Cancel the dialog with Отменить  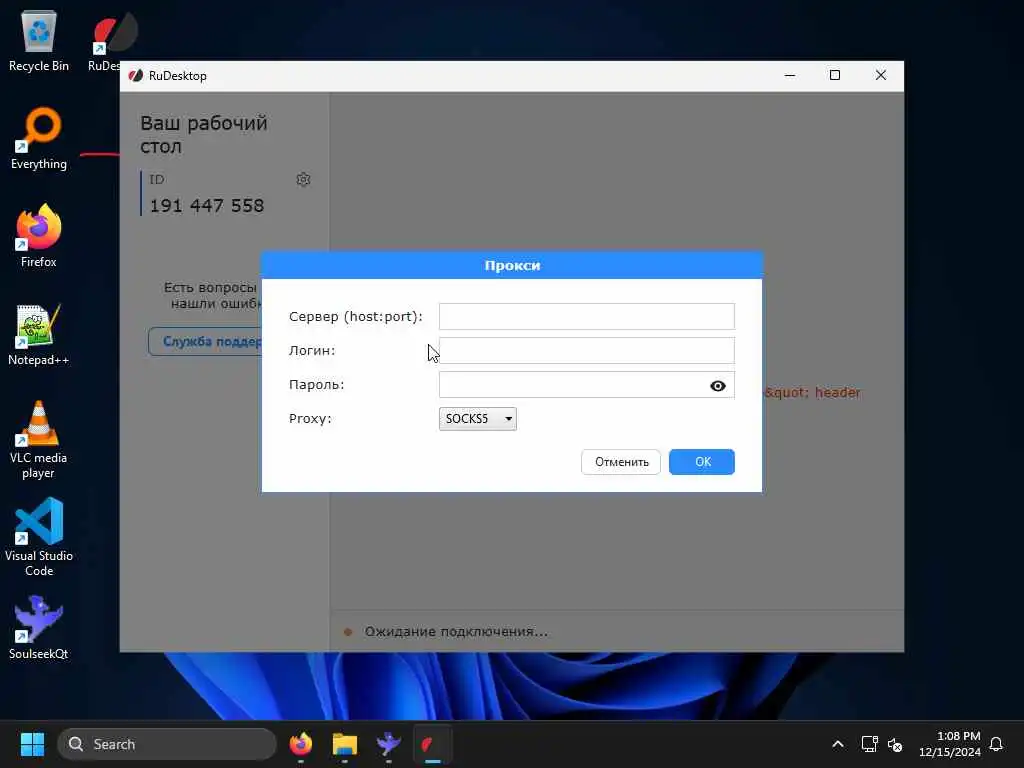pyautogui.click(x=621, y=462)
